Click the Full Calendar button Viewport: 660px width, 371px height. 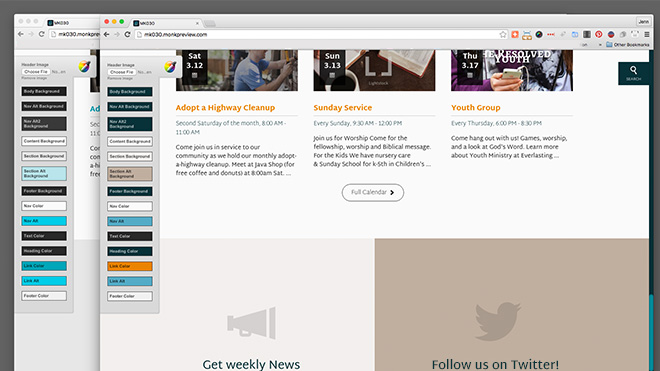tap(373, 192)
